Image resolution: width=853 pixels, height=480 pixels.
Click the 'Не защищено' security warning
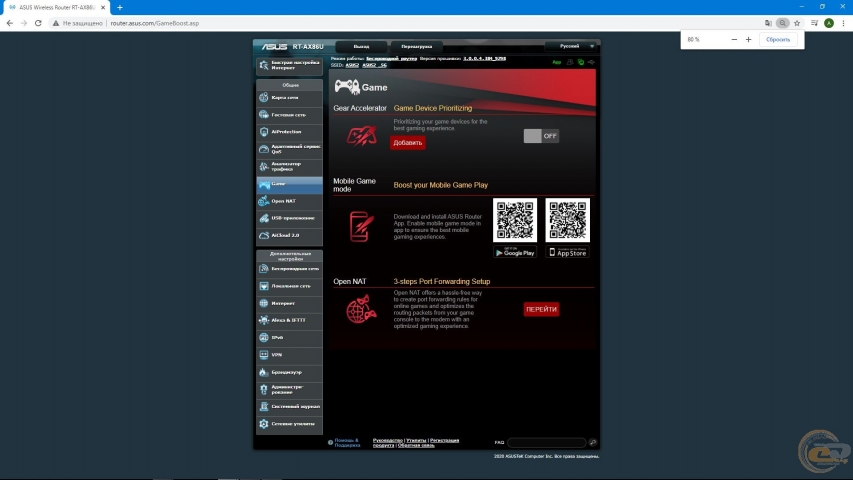[77, 23]
